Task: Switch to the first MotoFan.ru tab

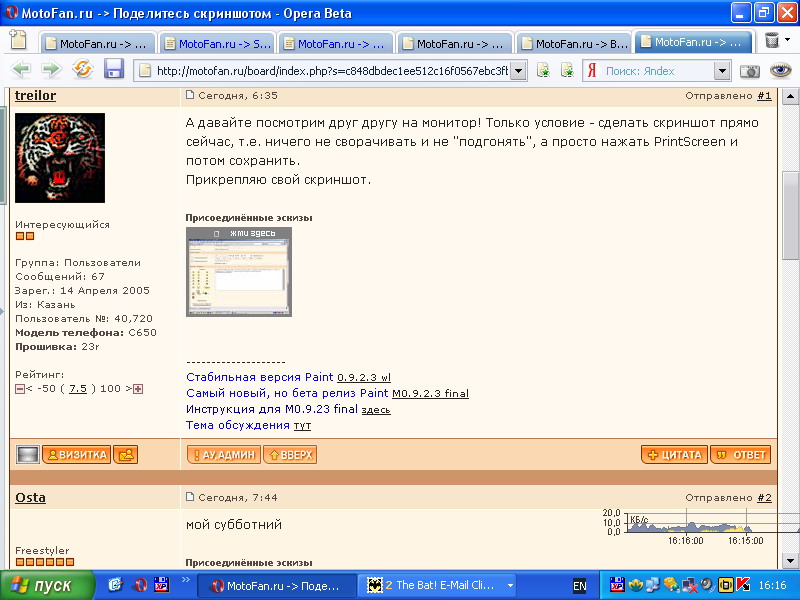Action: pyautogui.click(x=97, y=43)
